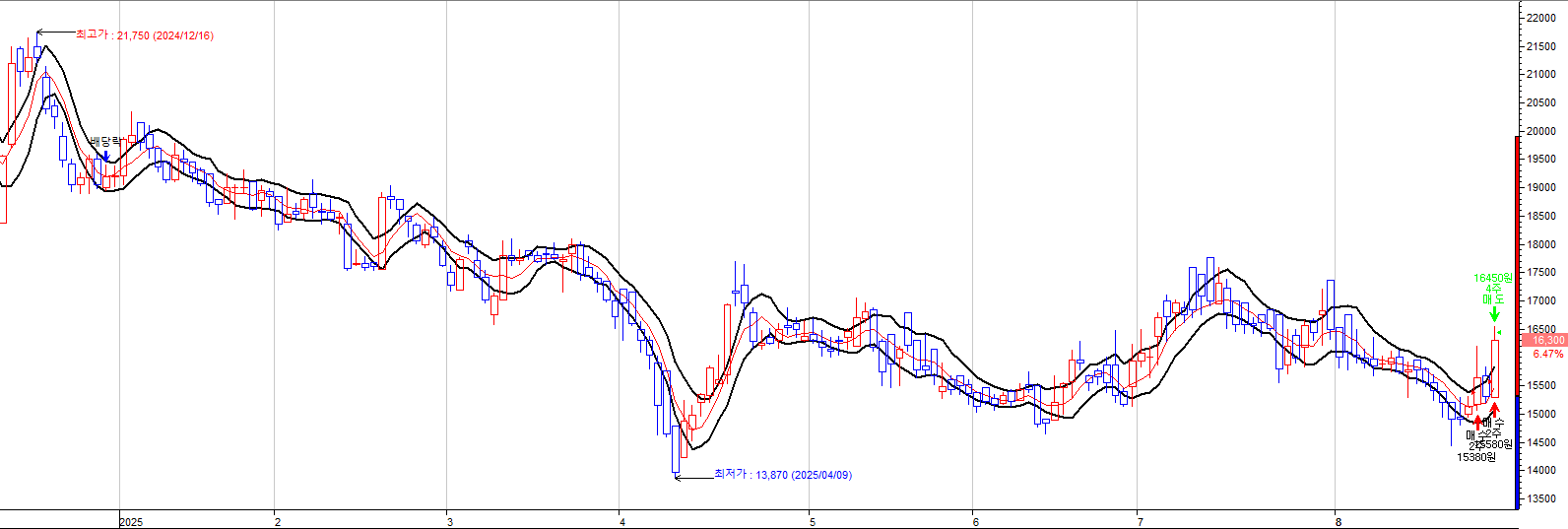Click the 14500 price axis label
The image size is (1568, 529).
click(1541, 442)
